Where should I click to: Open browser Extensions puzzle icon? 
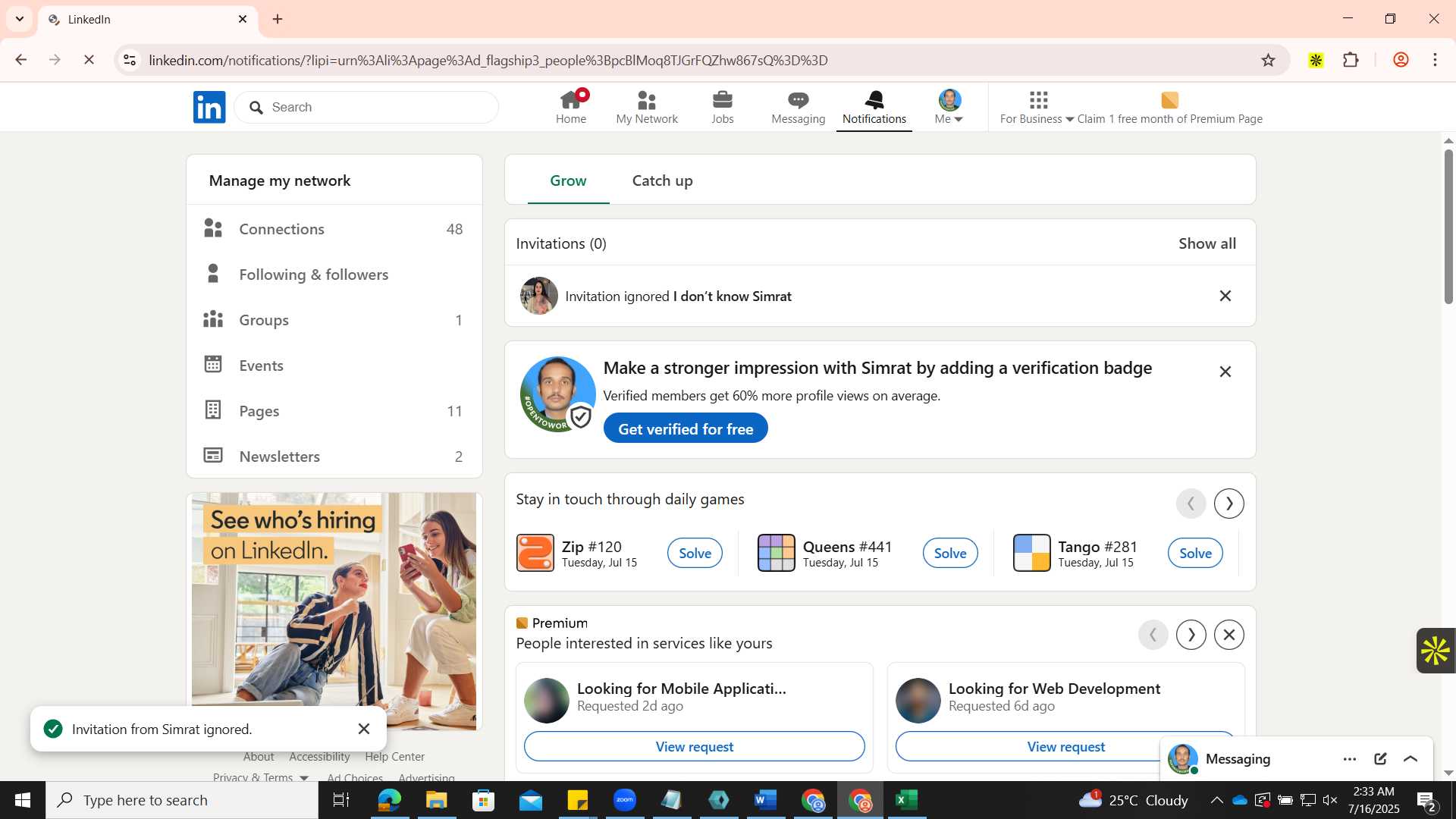point(1351,60)
